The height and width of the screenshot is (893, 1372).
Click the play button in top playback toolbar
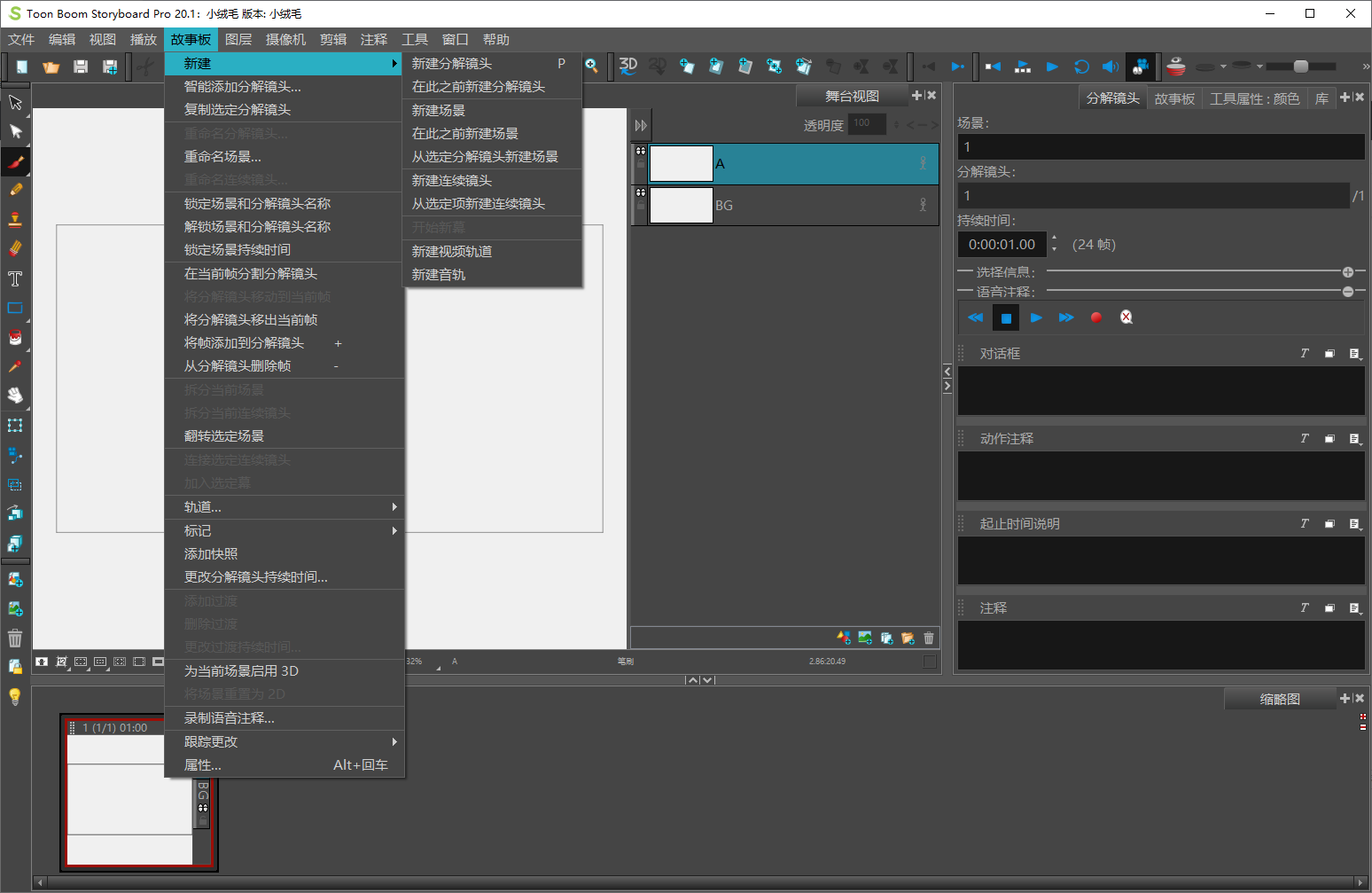pos(1052,67)
